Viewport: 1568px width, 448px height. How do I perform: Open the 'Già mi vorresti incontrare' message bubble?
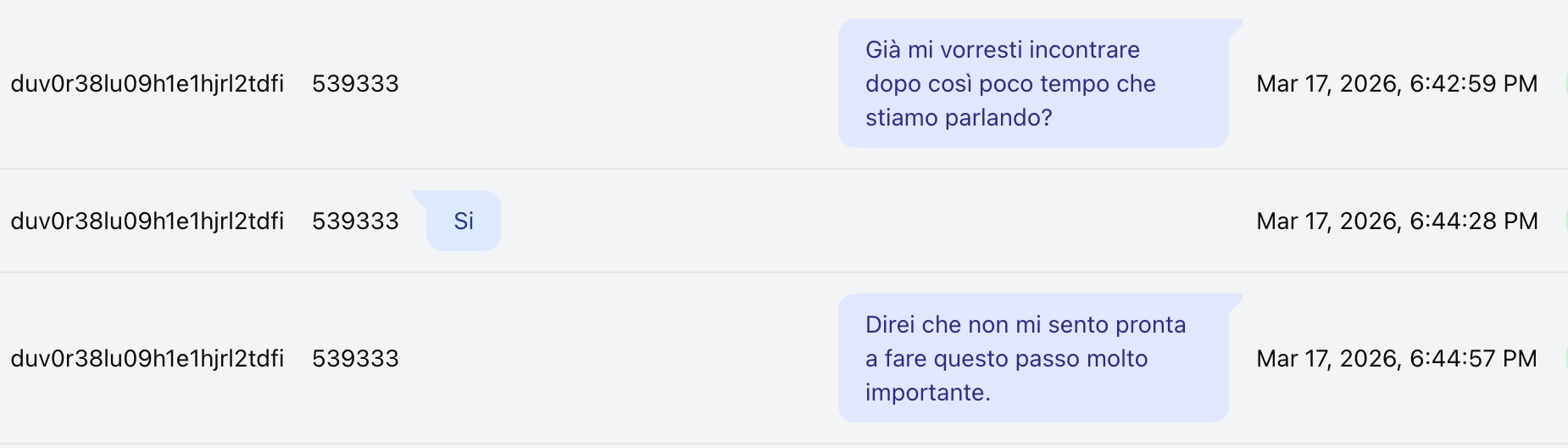1034,83
